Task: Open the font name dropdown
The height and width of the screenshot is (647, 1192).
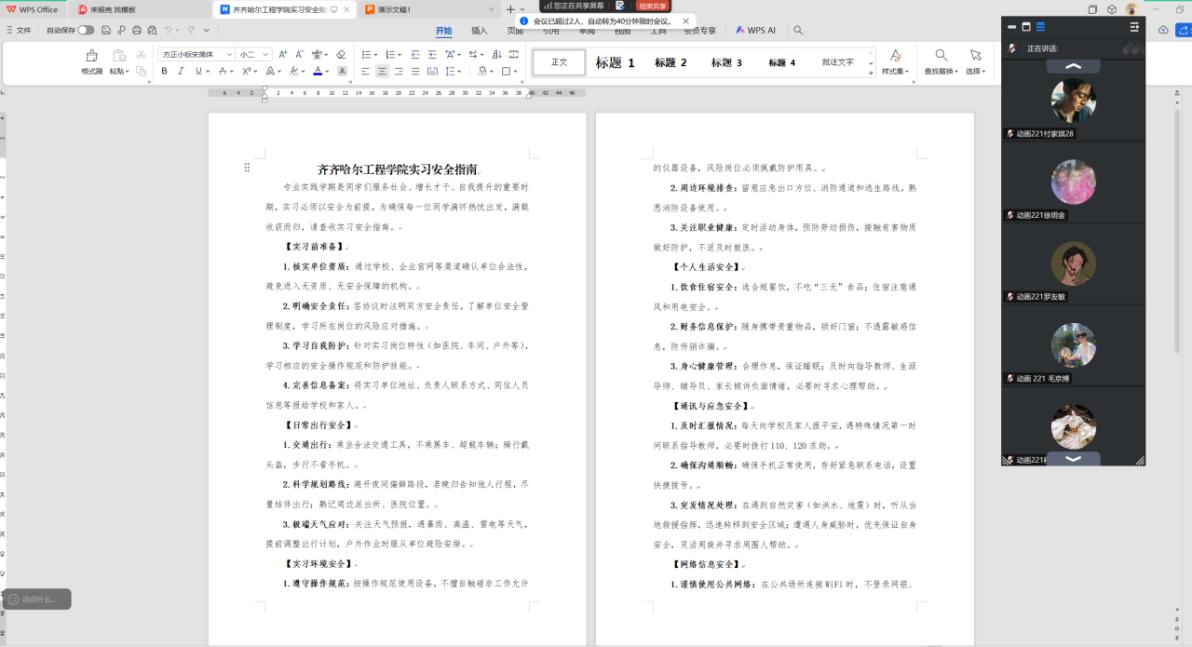Action: (229, 54)
